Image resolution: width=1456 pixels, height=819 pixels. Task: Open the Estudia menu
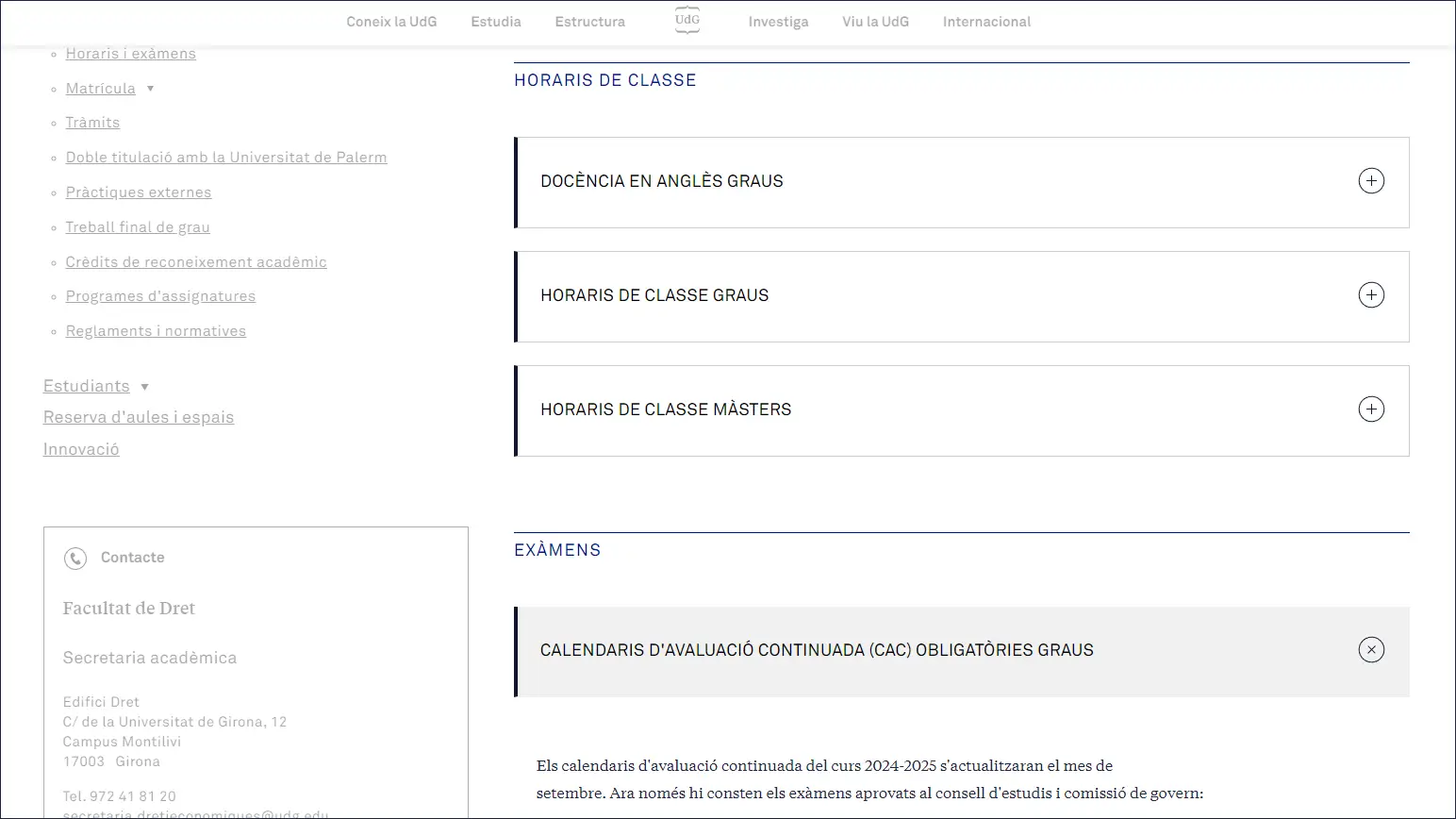coord(496,22)
